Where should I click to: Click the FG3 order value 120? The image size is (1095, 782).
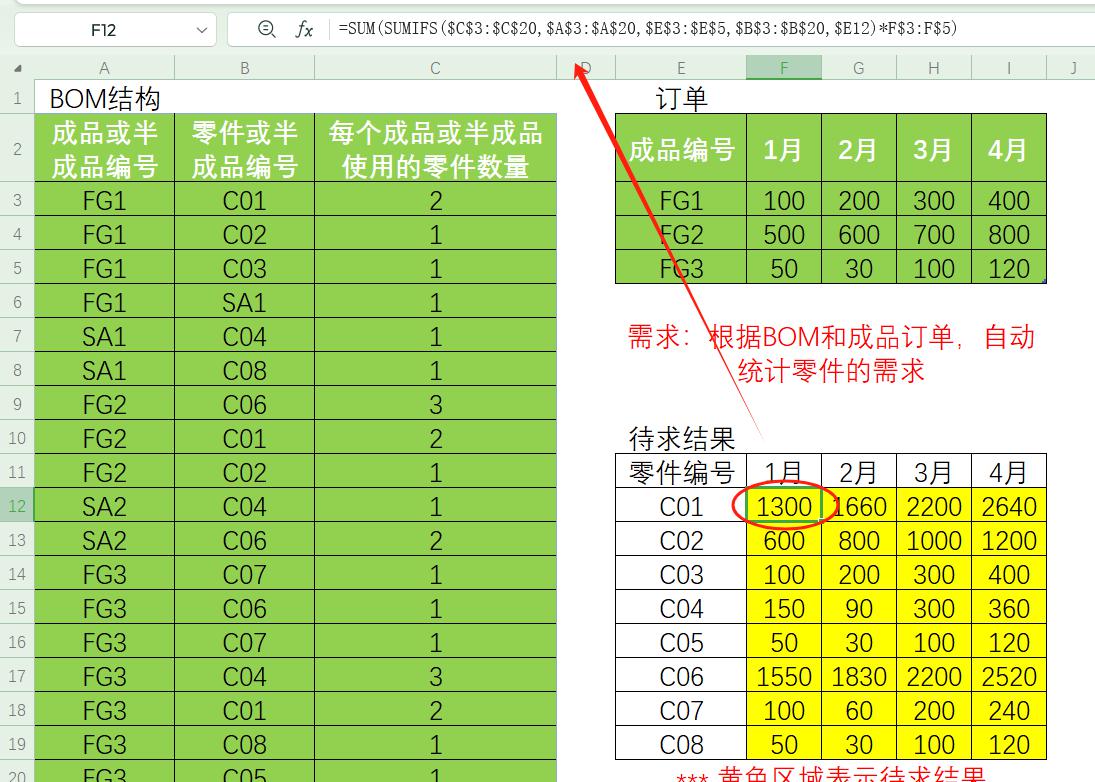coord(1008,268)
